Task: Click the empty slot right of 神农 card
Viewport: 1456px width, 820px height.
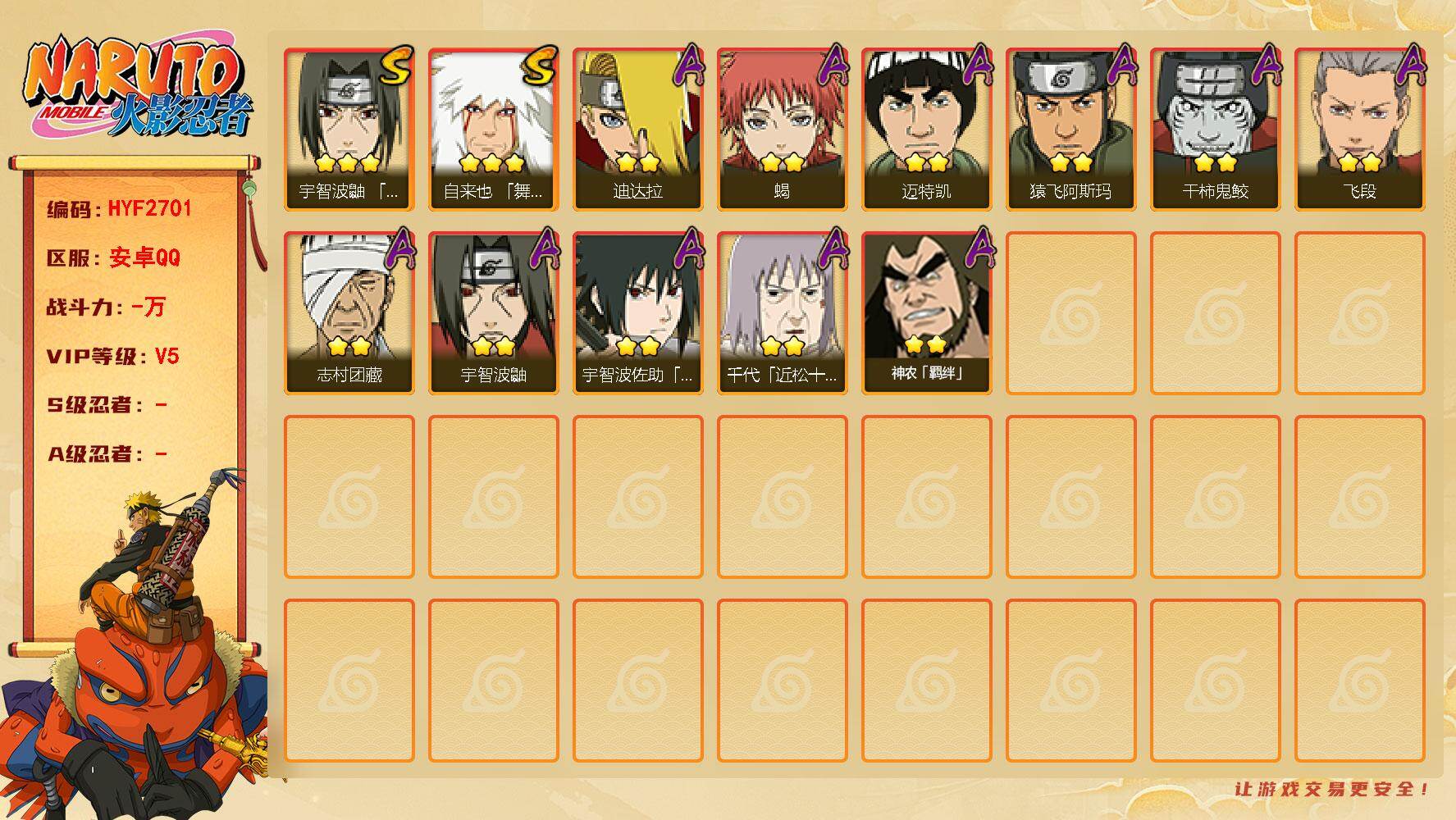Action: click(1070, 313)
